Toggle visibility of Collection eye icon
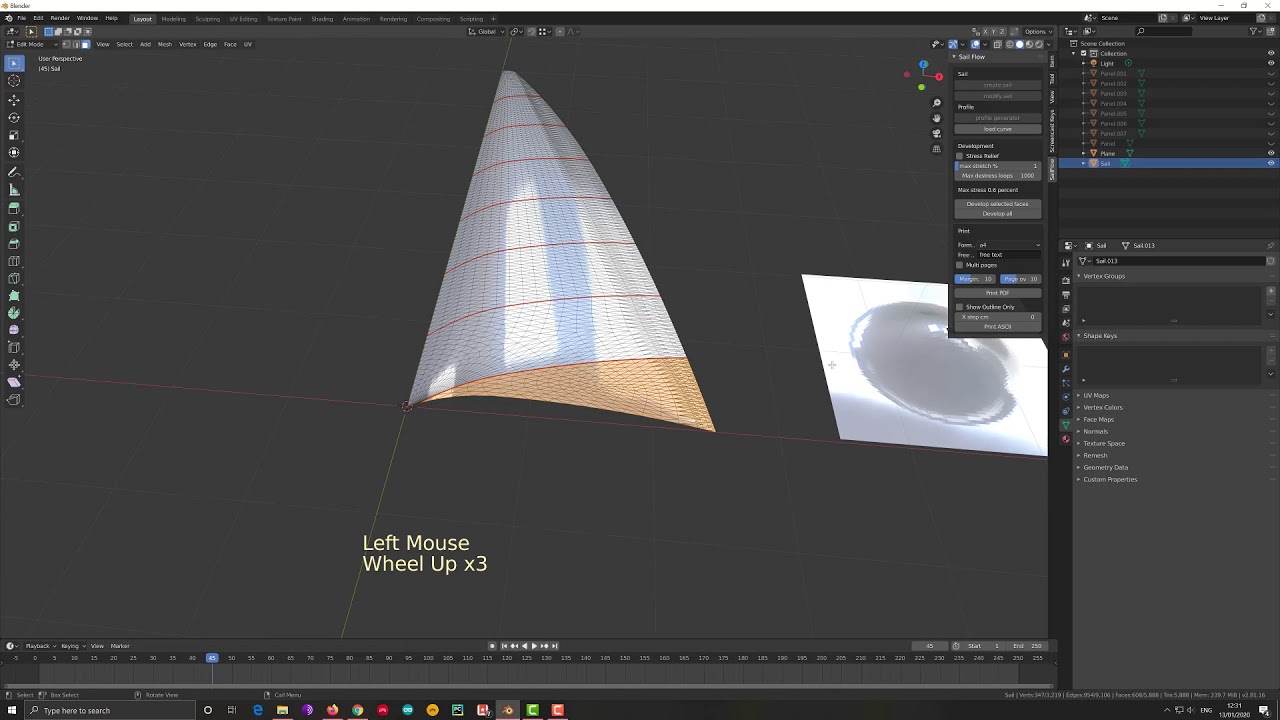 [x=1271, y=53]
